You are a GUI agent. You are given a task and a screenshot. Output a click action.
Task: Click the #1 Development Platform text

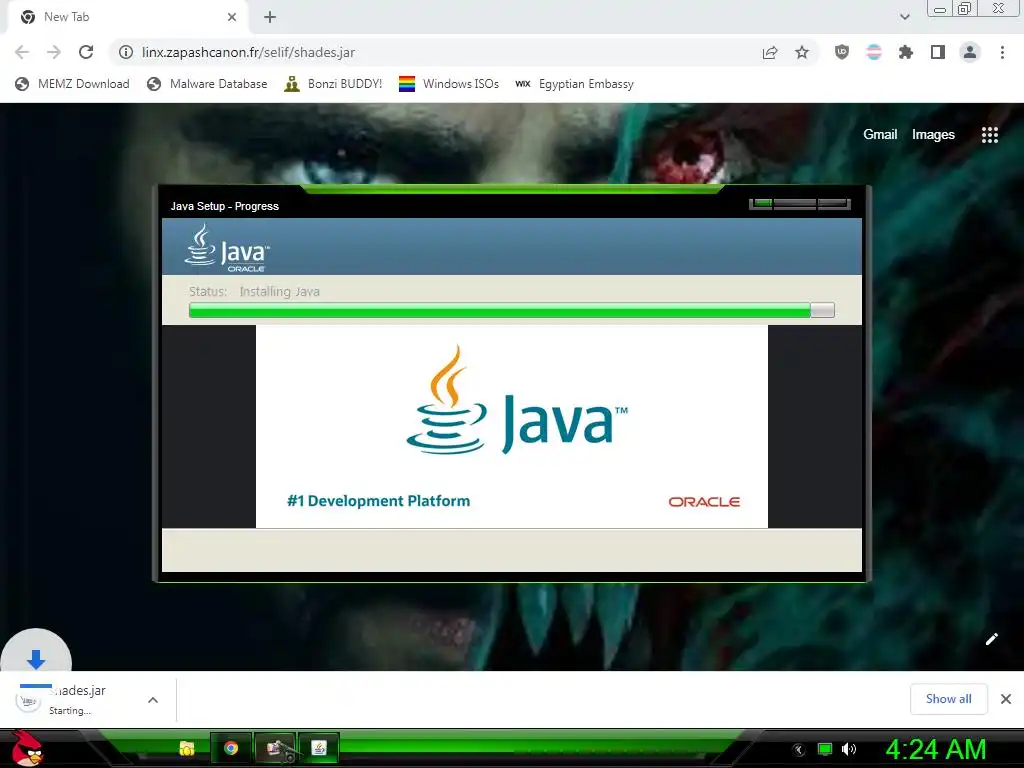tap(378, 501)
